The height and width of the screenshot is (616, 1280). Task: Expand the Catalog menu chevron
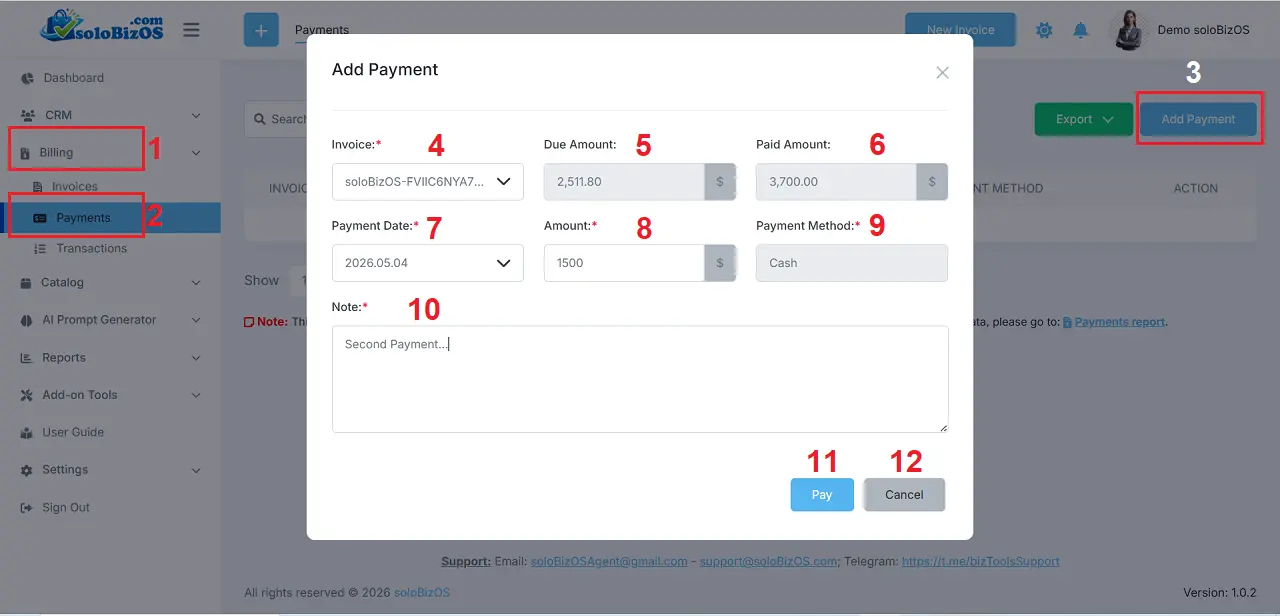(x=196, y=283)
